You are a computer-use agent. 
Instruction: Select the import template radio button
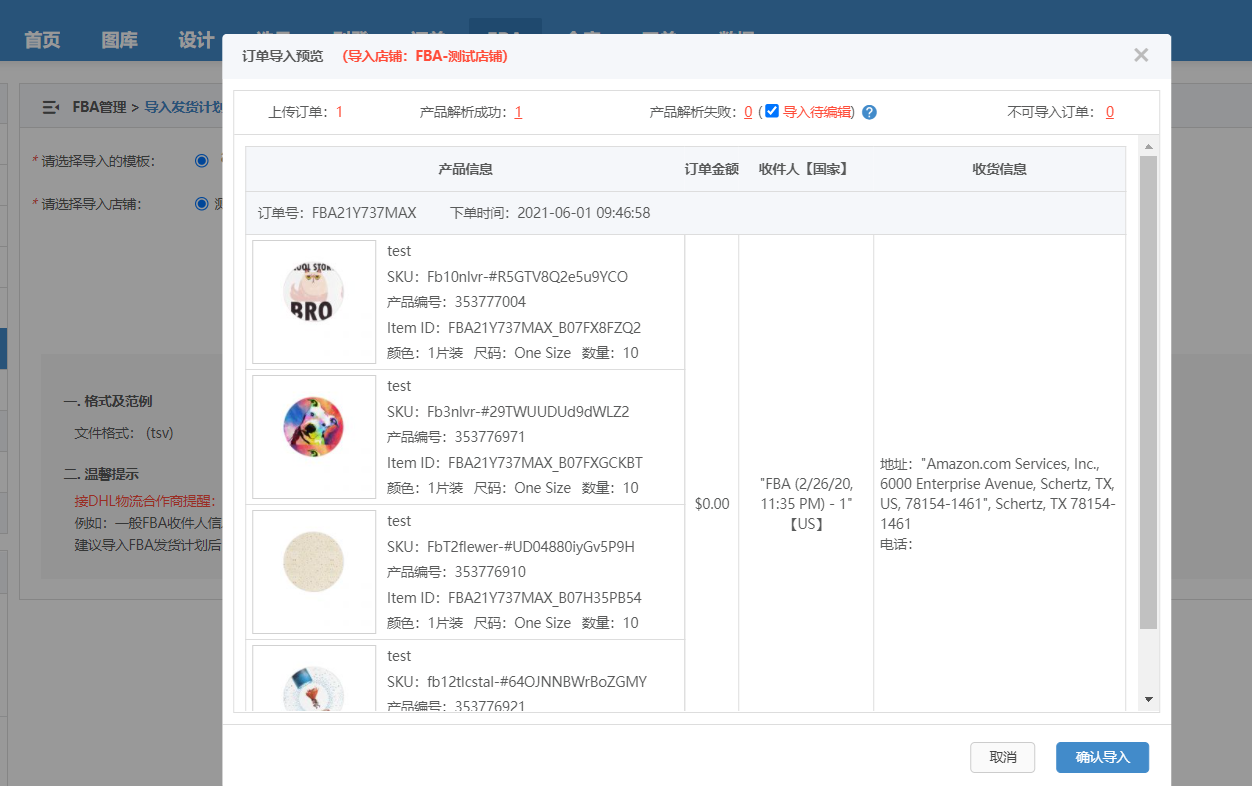pyautogui.click(x=202, y=160)
